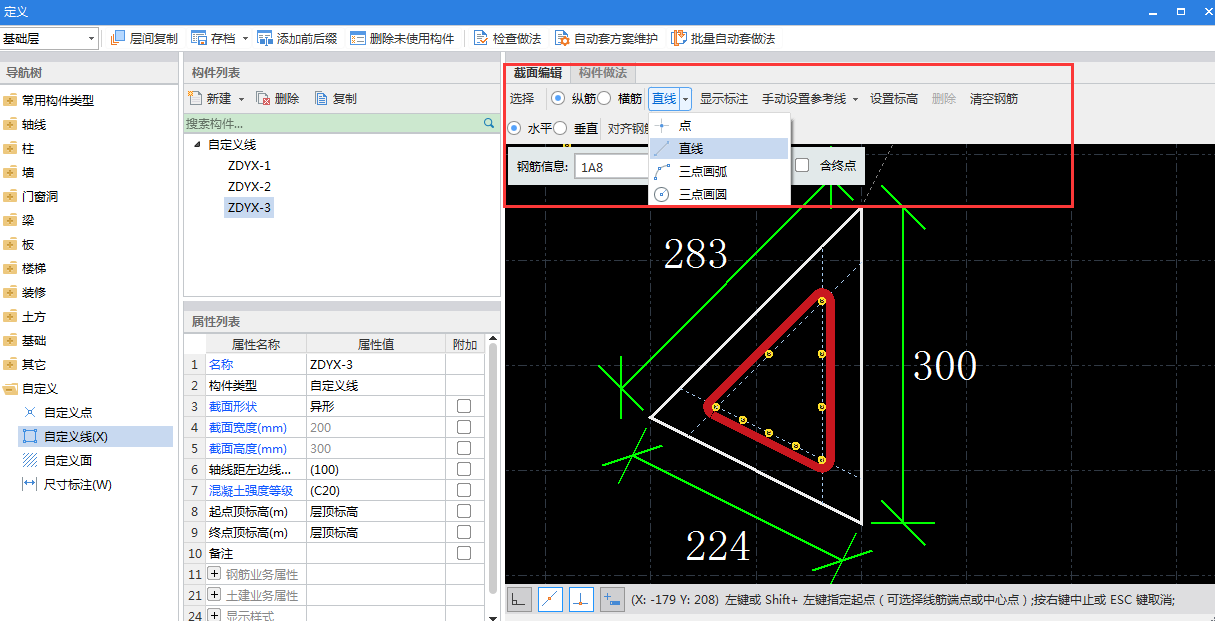Switch to the 构件做法 tab
This screenshot has height=621, width=1215.
click(603, 73)
